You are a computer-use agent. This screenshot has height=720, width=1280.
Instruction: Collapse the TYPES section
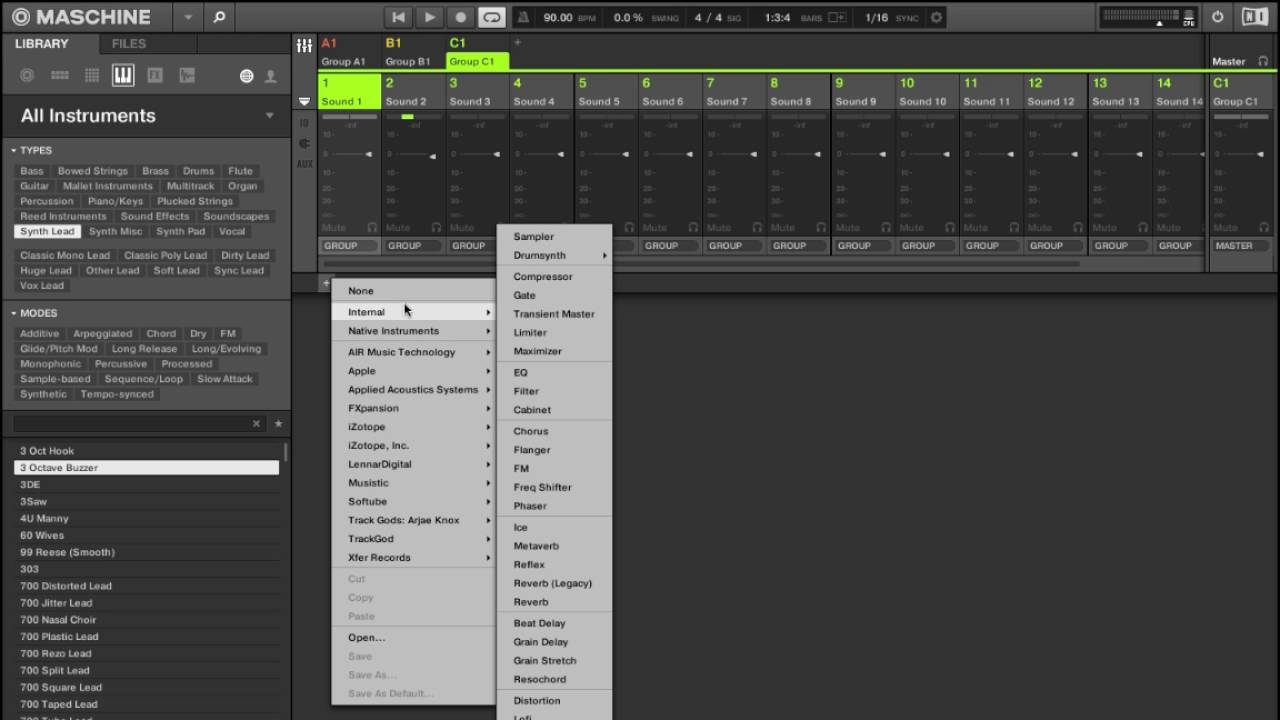coord(14,150)
